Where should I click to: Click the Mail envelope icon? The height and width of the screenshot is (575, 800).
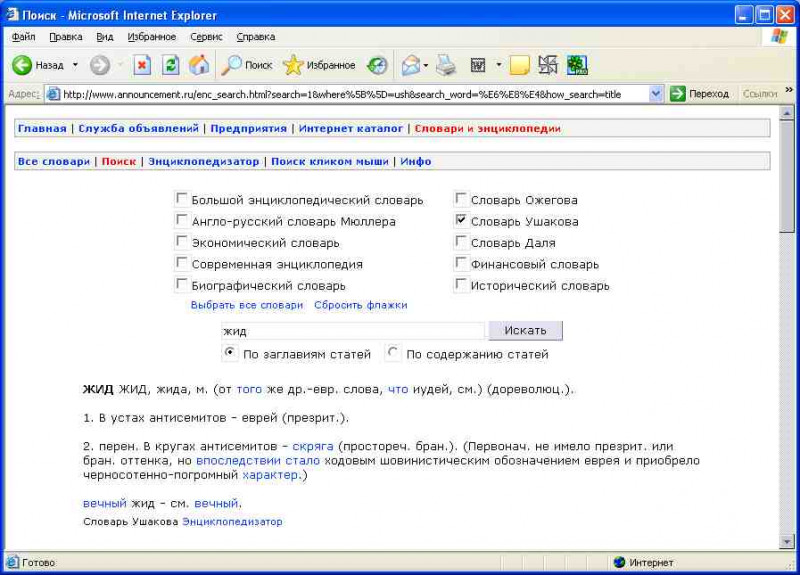point(411,65)
